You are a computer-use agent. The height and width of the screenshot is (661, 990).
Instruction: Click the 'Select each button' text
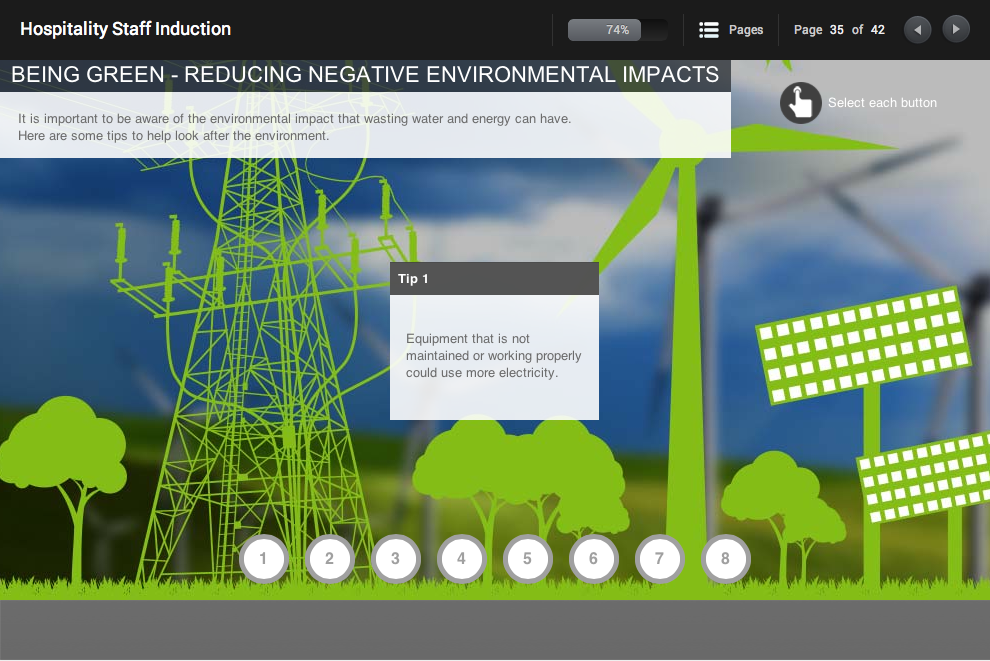coord(882,103)
